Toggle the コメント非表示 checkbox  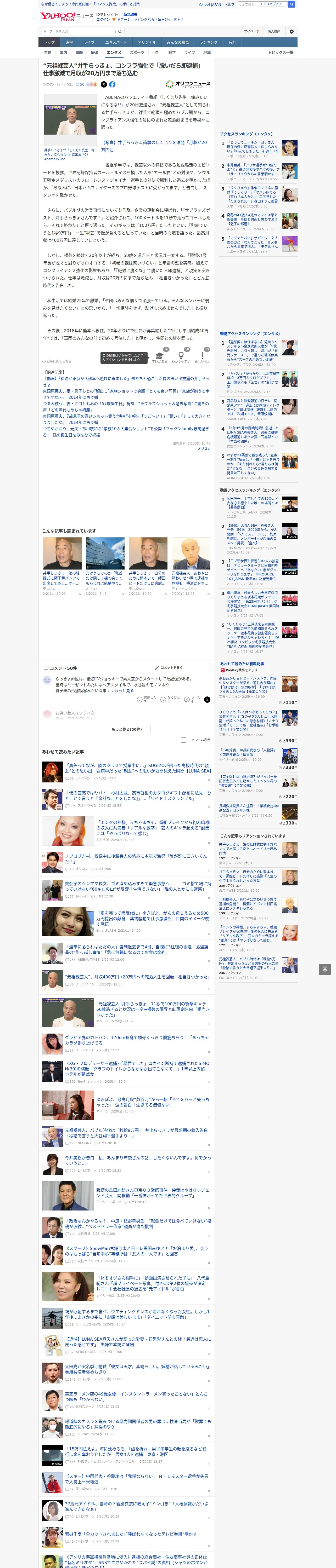(183, 740)
